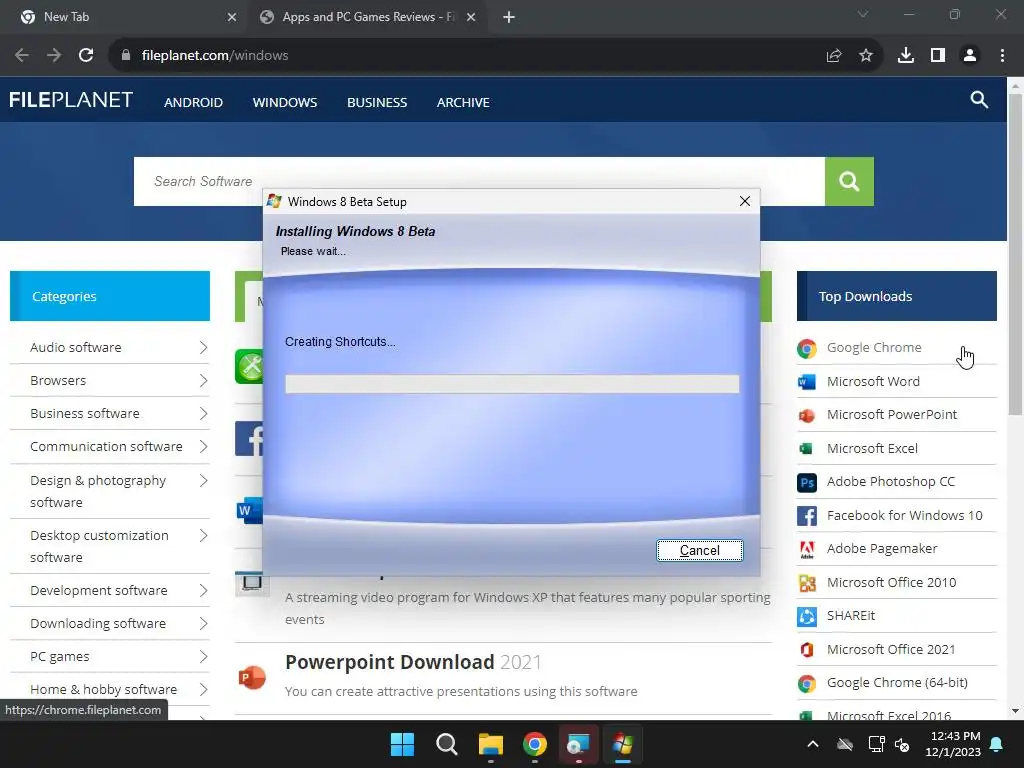Expand the Communication software category
The image size is (1024, 768).
(203, 447)
